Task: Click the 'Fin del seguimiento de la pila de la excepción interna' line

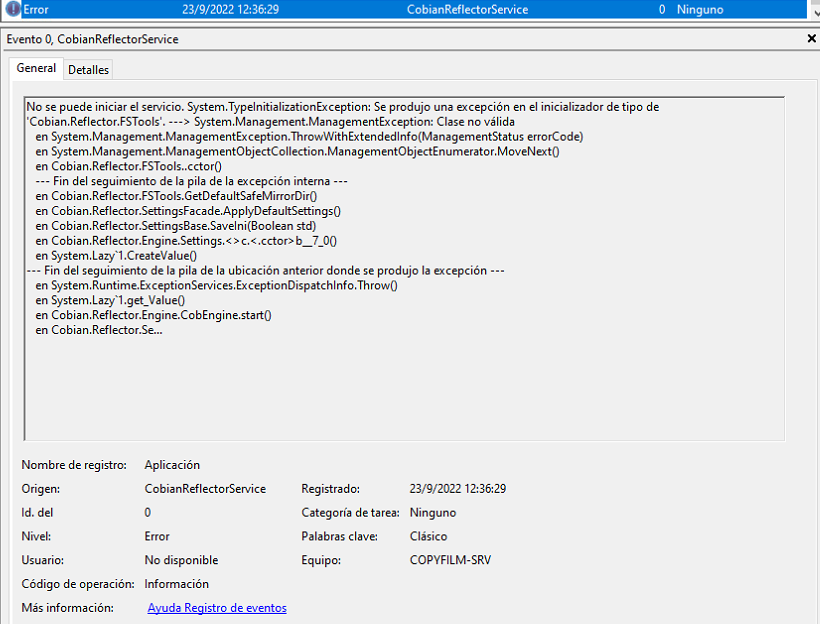Action: 191,181
